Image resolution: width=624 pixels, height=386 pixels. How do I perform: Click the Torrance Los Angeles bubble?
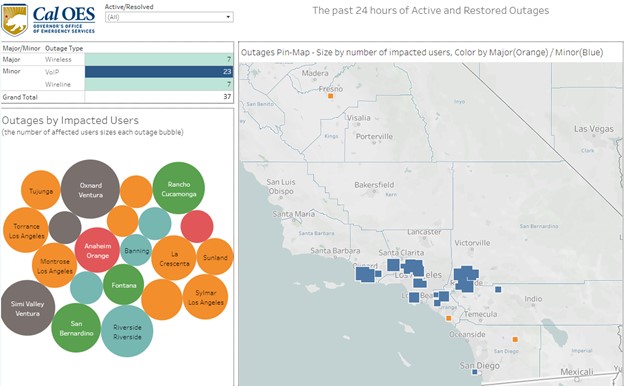26,230
